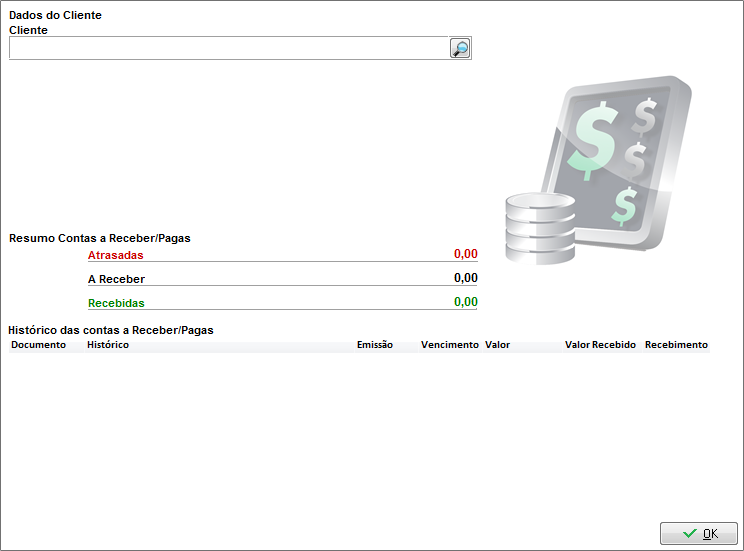Click the red Atrasadas 0,00 amount
This screenshot has width=744, height=551.
465,254
